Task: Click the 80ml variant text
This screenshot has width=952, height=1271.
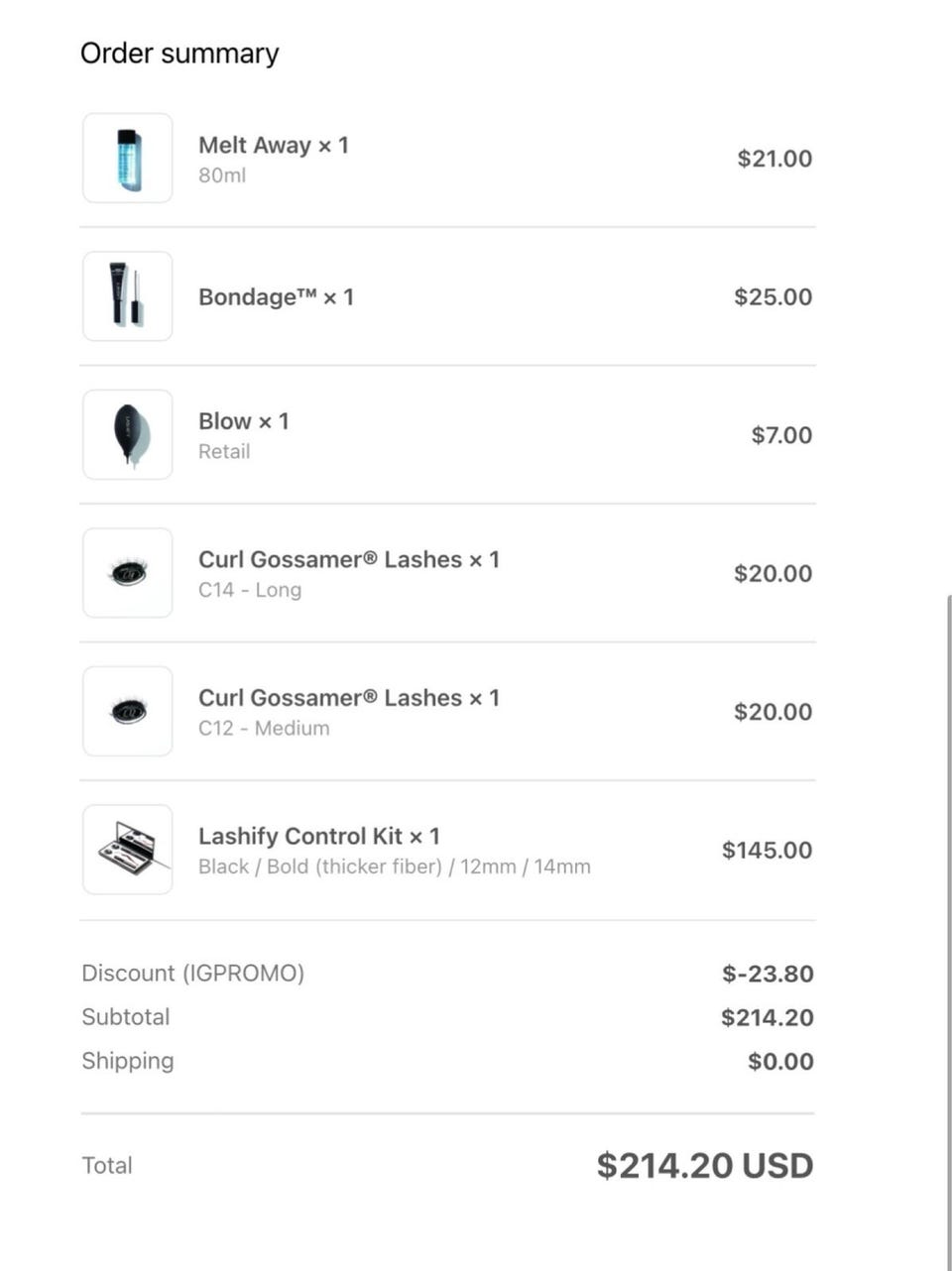Action: click(x=222, y=175)
